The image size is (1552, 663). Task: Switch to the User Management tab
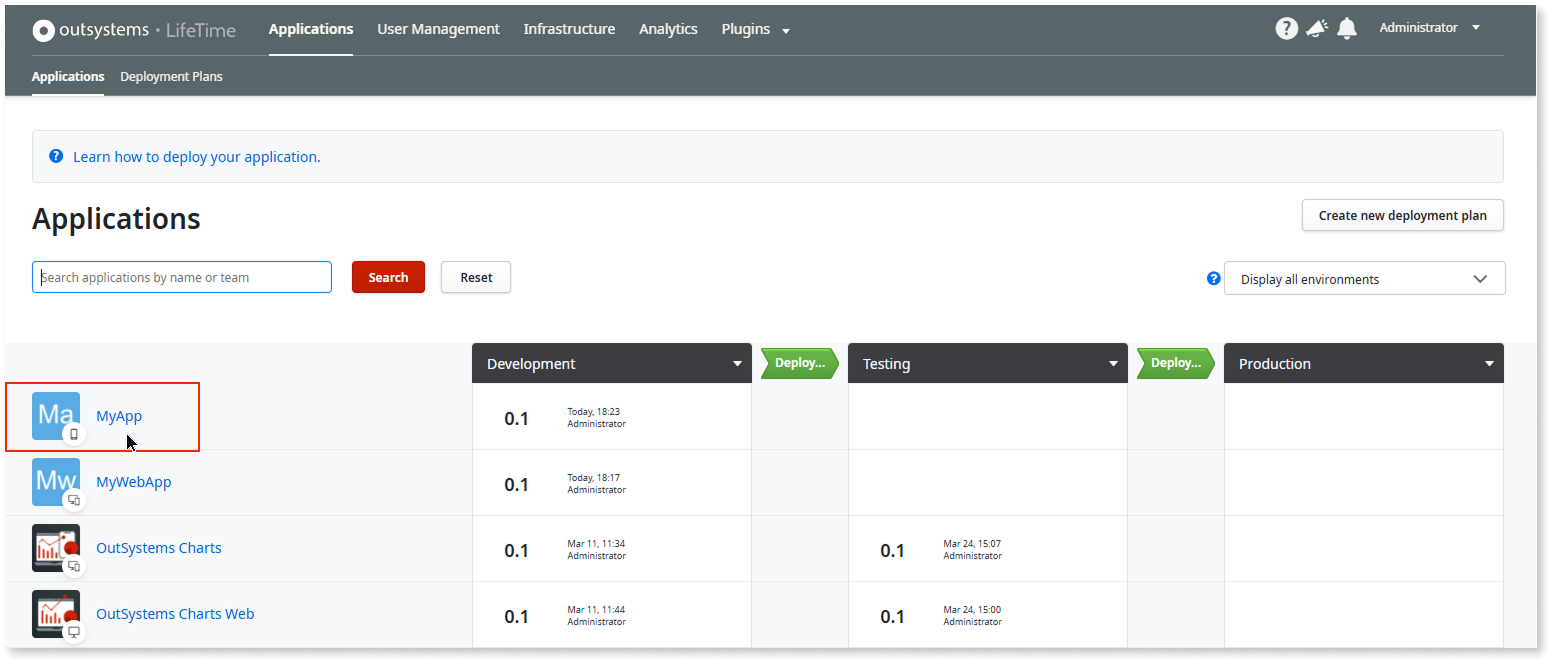pos(438,29)
